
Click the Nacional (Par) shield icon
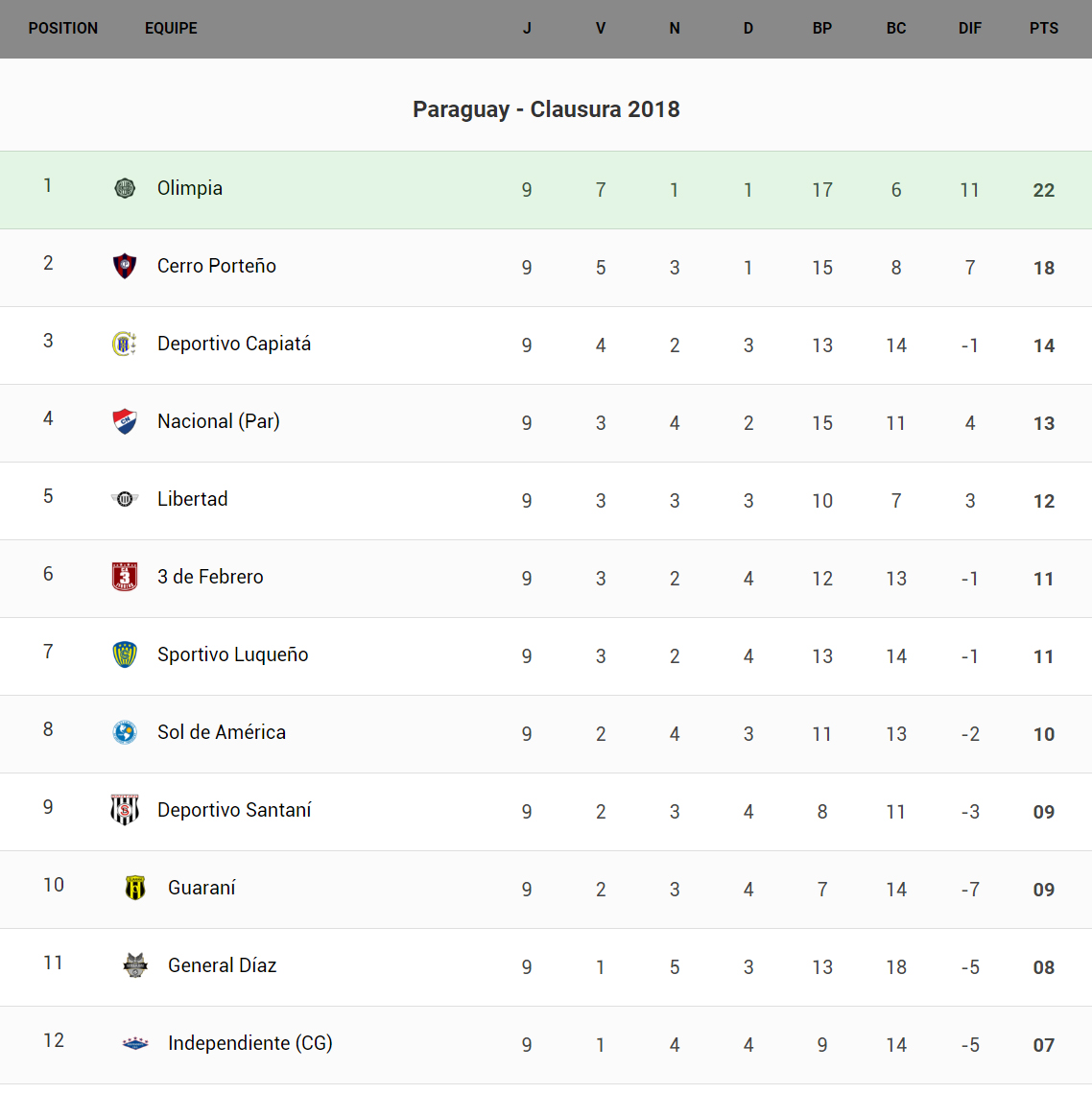click(x=125, y=421)
